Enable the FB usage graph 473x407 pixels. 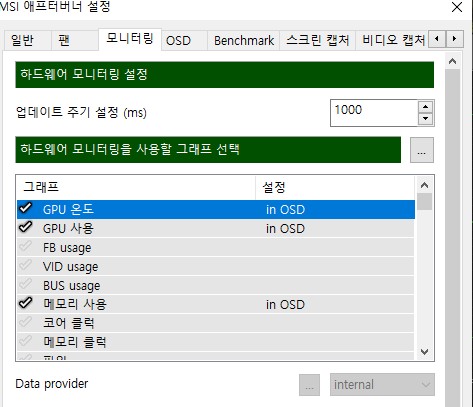[26, 247]
